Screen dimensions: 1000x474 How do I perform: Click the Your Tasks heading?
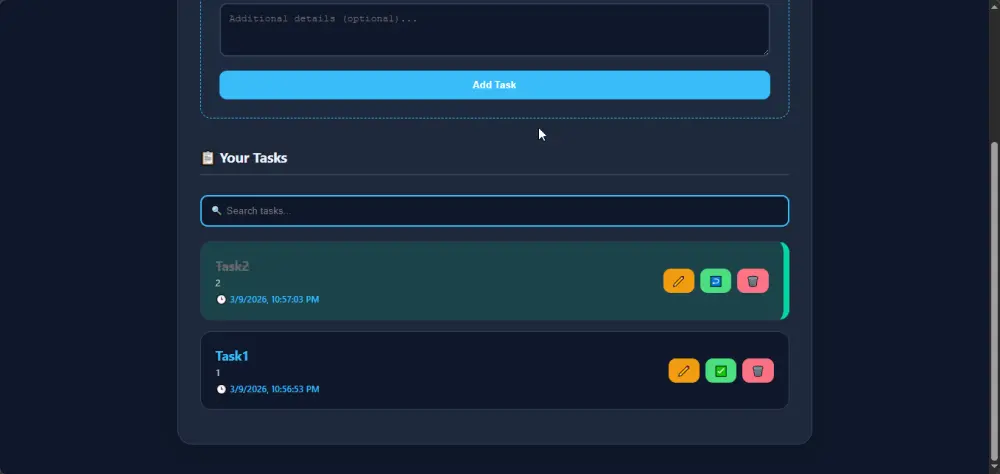(x=253, y=158)
